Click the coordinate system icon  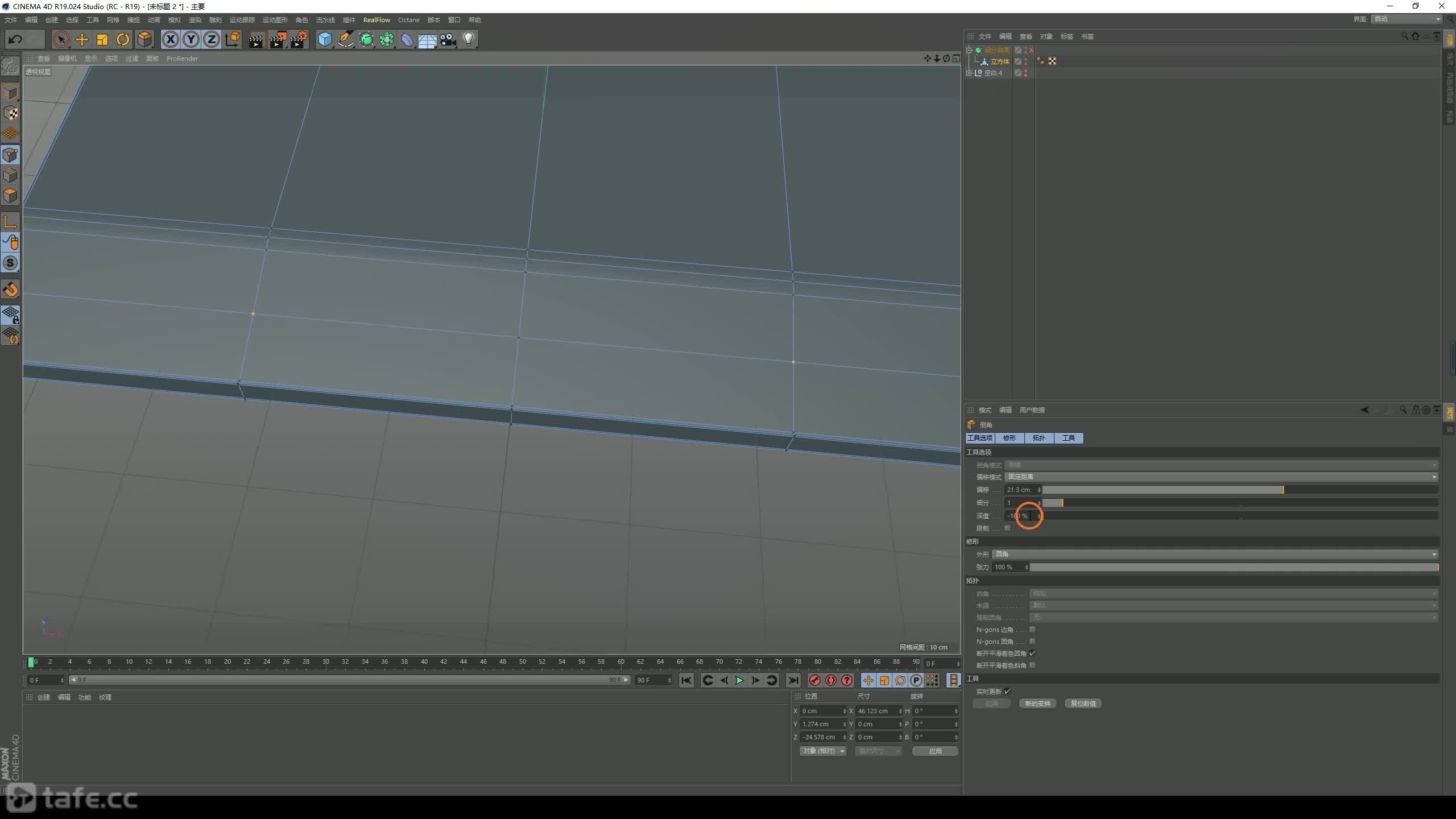point(233,39)
